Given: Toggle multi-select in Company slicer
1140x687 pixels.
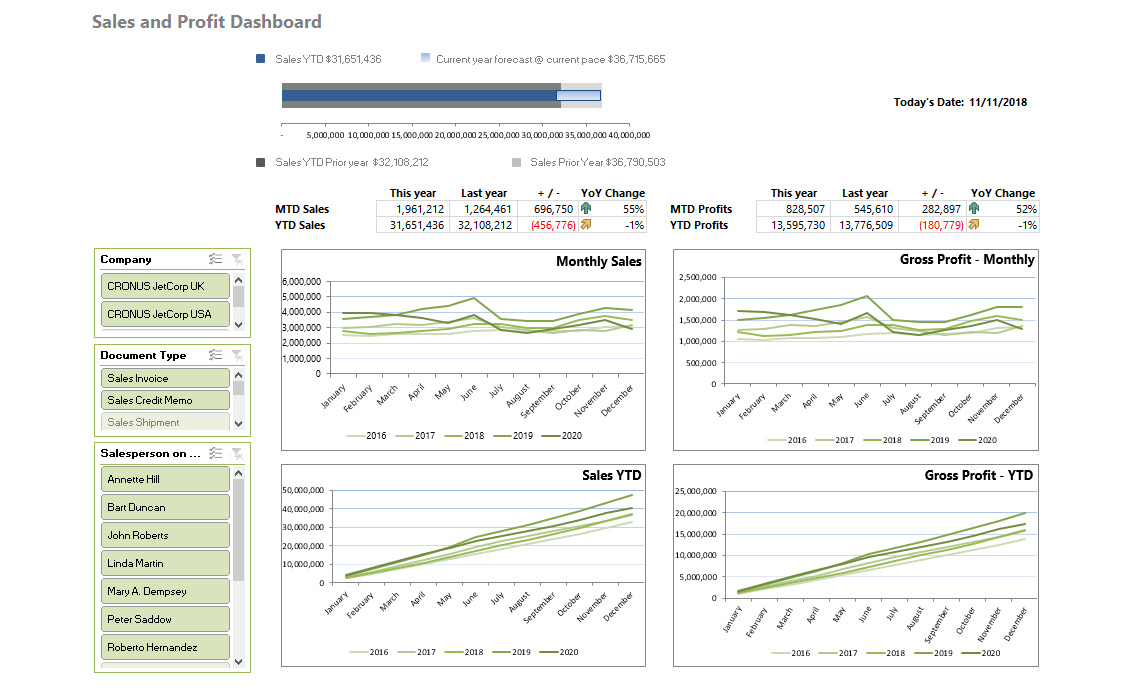Looking at the screenshot, I should [215, 259].
